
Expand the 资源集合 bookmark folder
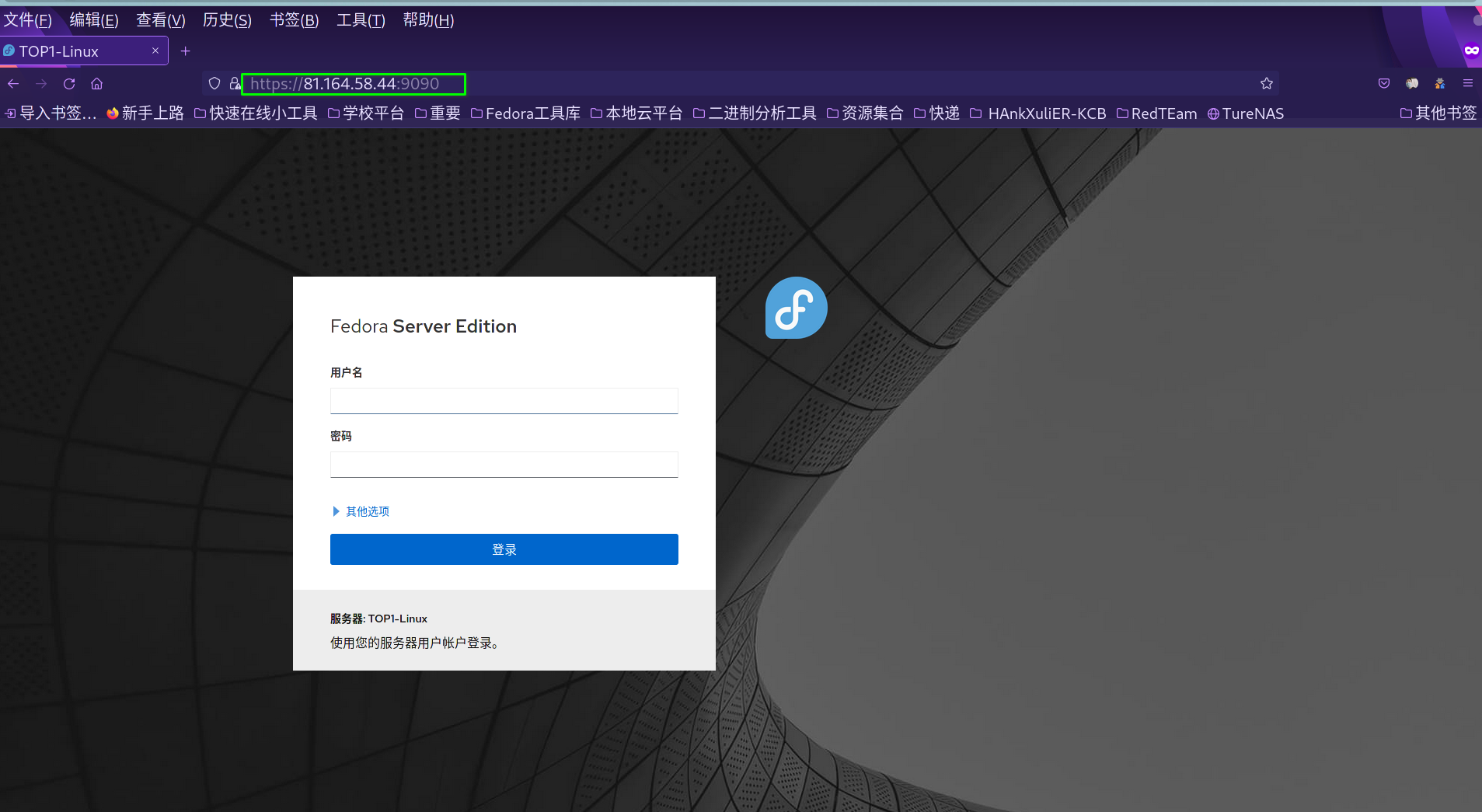[865, 113]
